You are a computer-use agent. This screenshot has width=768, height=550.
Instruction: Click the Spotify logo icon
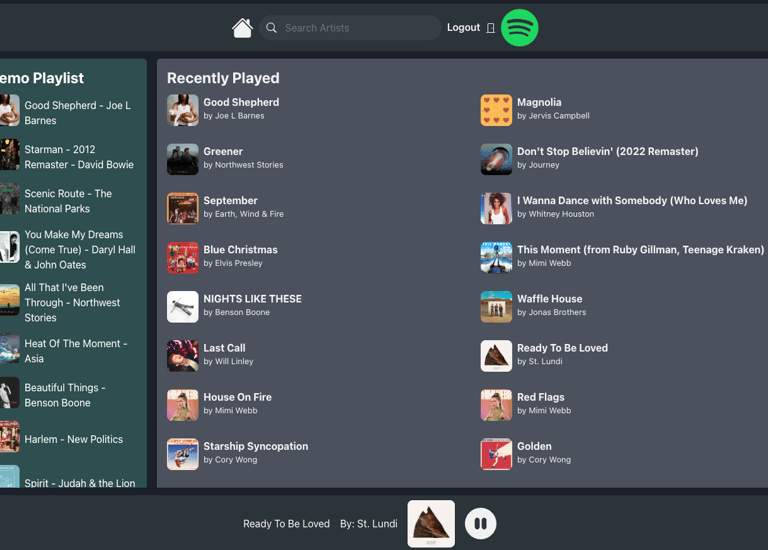tap(520, 28)
